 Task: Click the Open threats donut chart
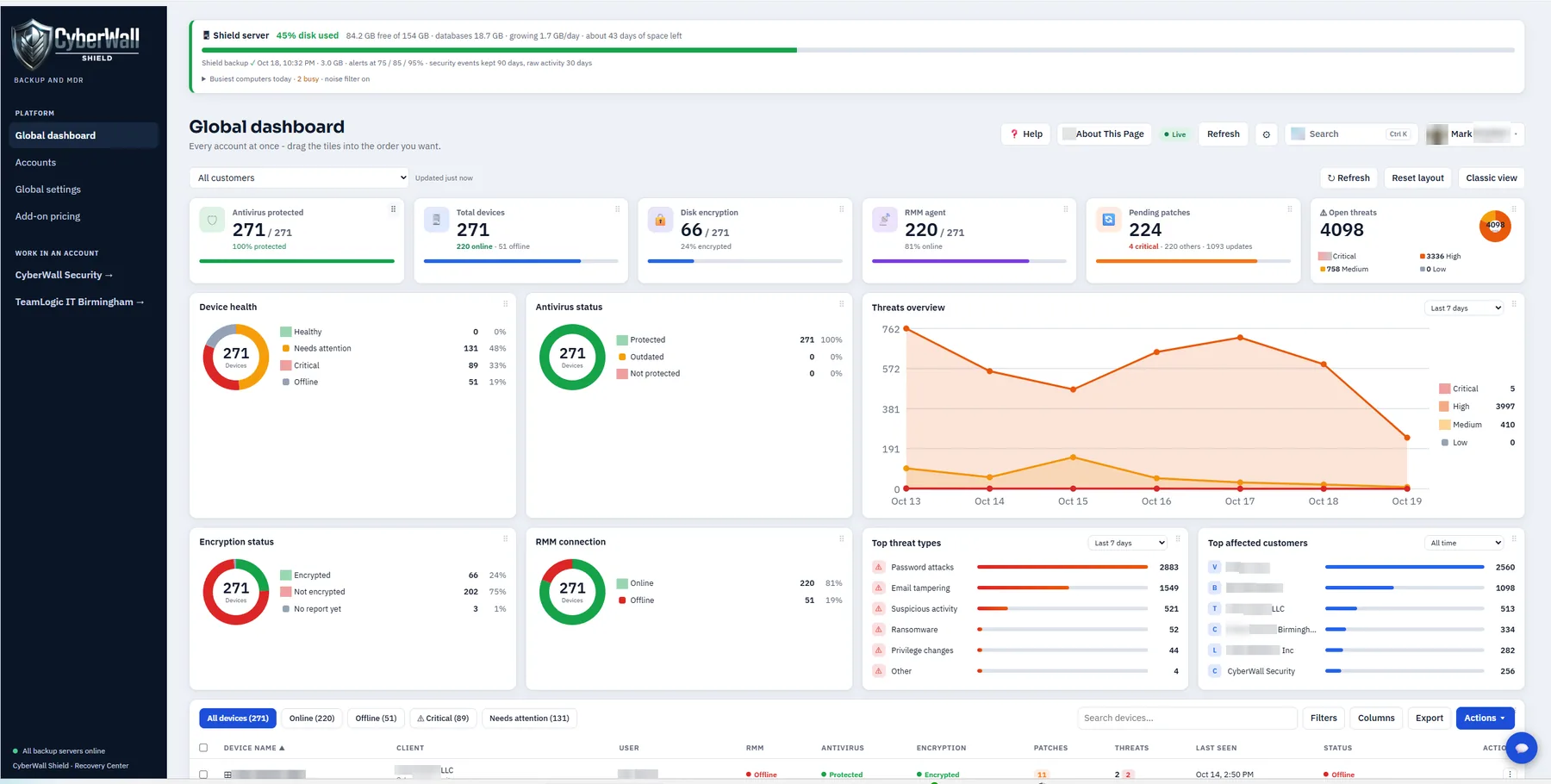point(1495,227)
